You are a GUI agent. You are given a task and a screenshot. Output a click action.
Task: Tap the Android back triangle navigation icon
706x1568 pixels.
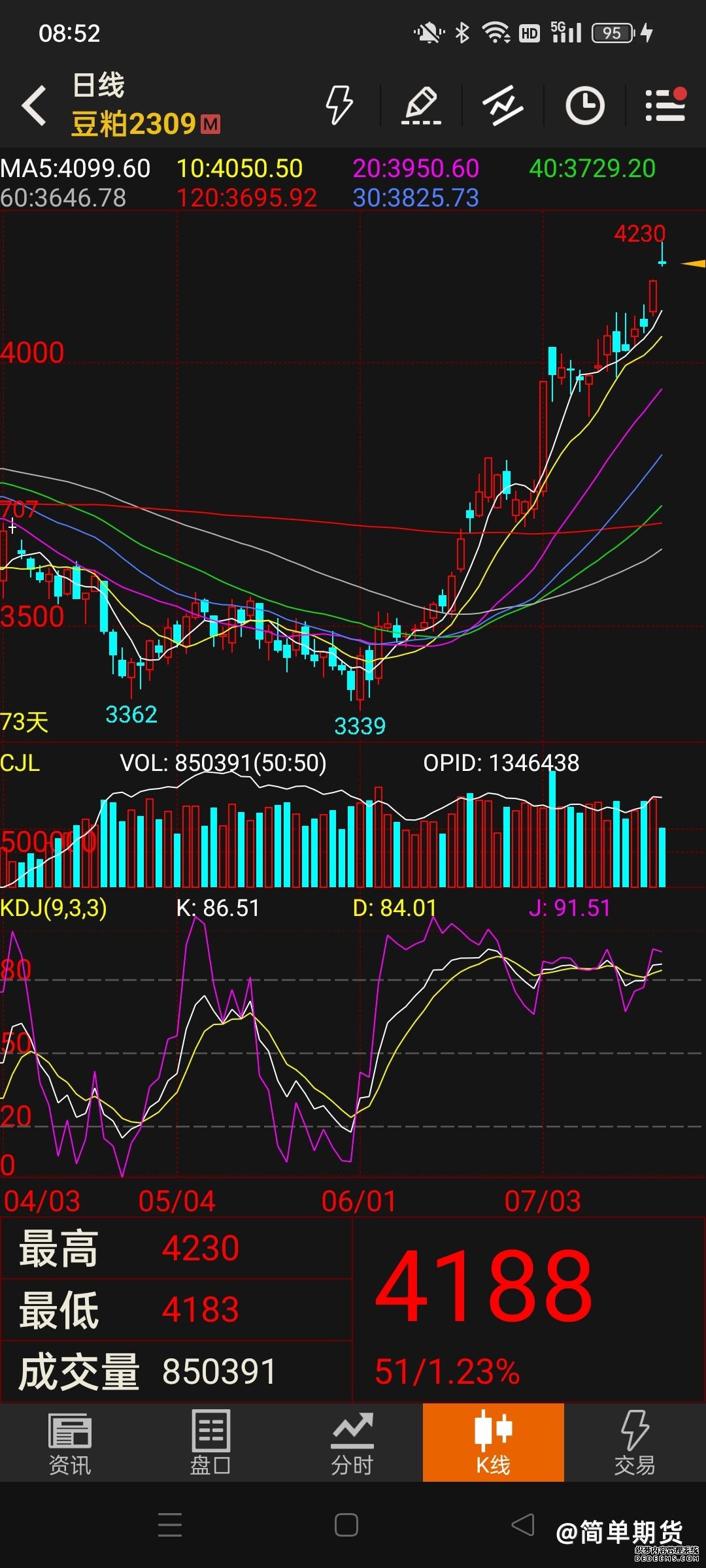[x=522, y=1525]
